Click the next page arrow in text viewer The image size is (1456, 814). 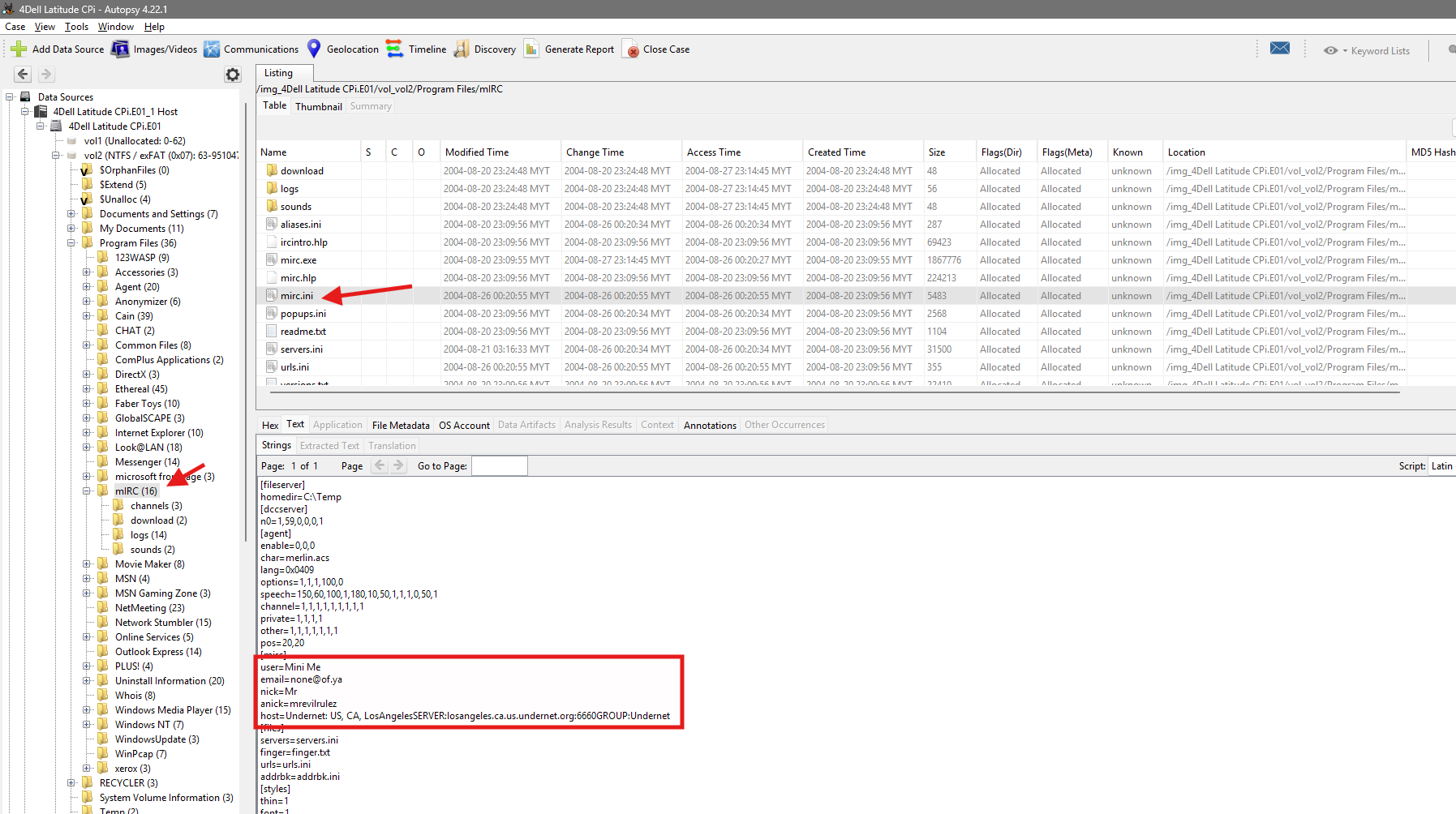[398, 465]
